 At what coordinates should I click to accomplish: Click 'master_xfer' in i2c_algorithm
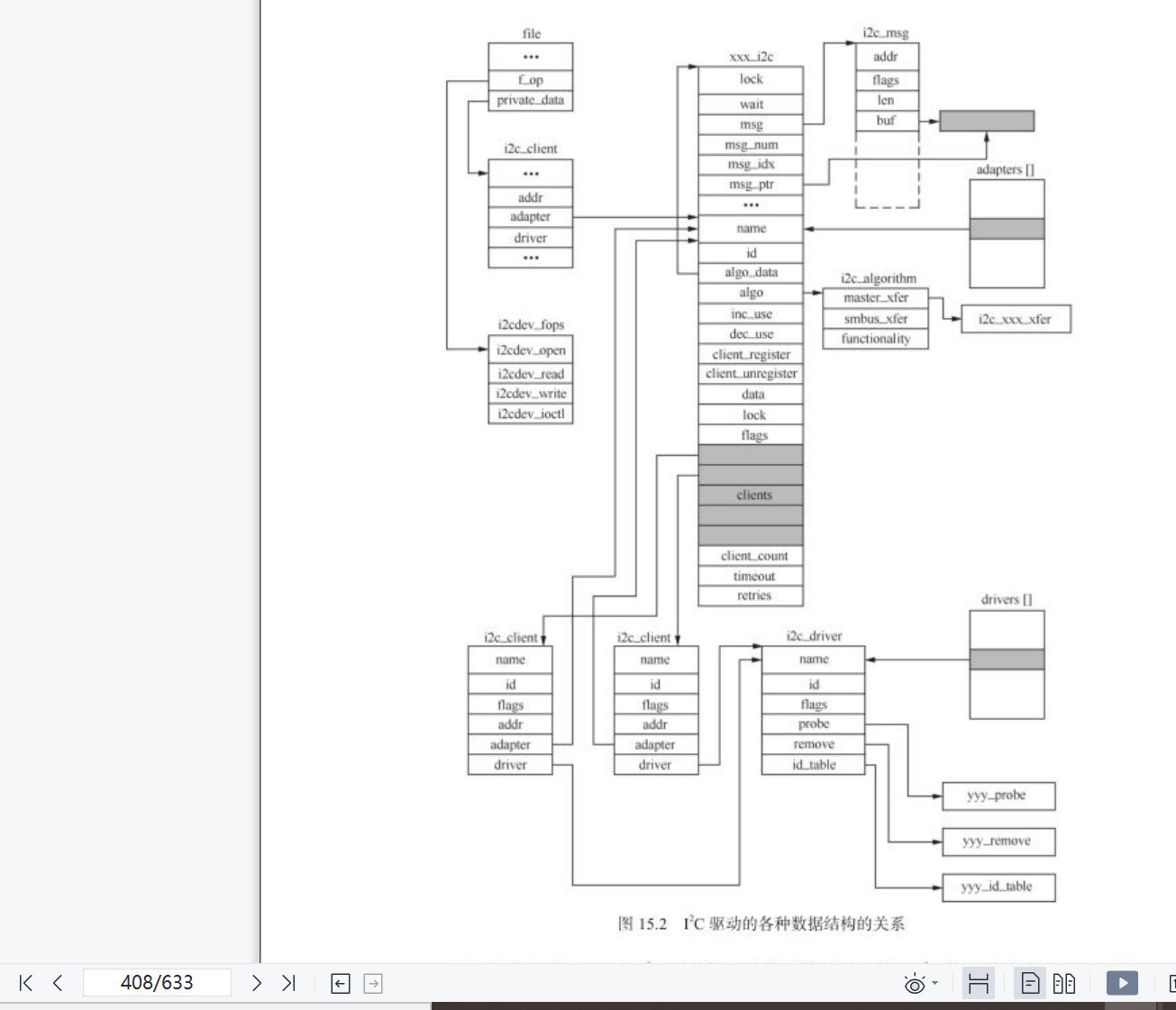875,298
